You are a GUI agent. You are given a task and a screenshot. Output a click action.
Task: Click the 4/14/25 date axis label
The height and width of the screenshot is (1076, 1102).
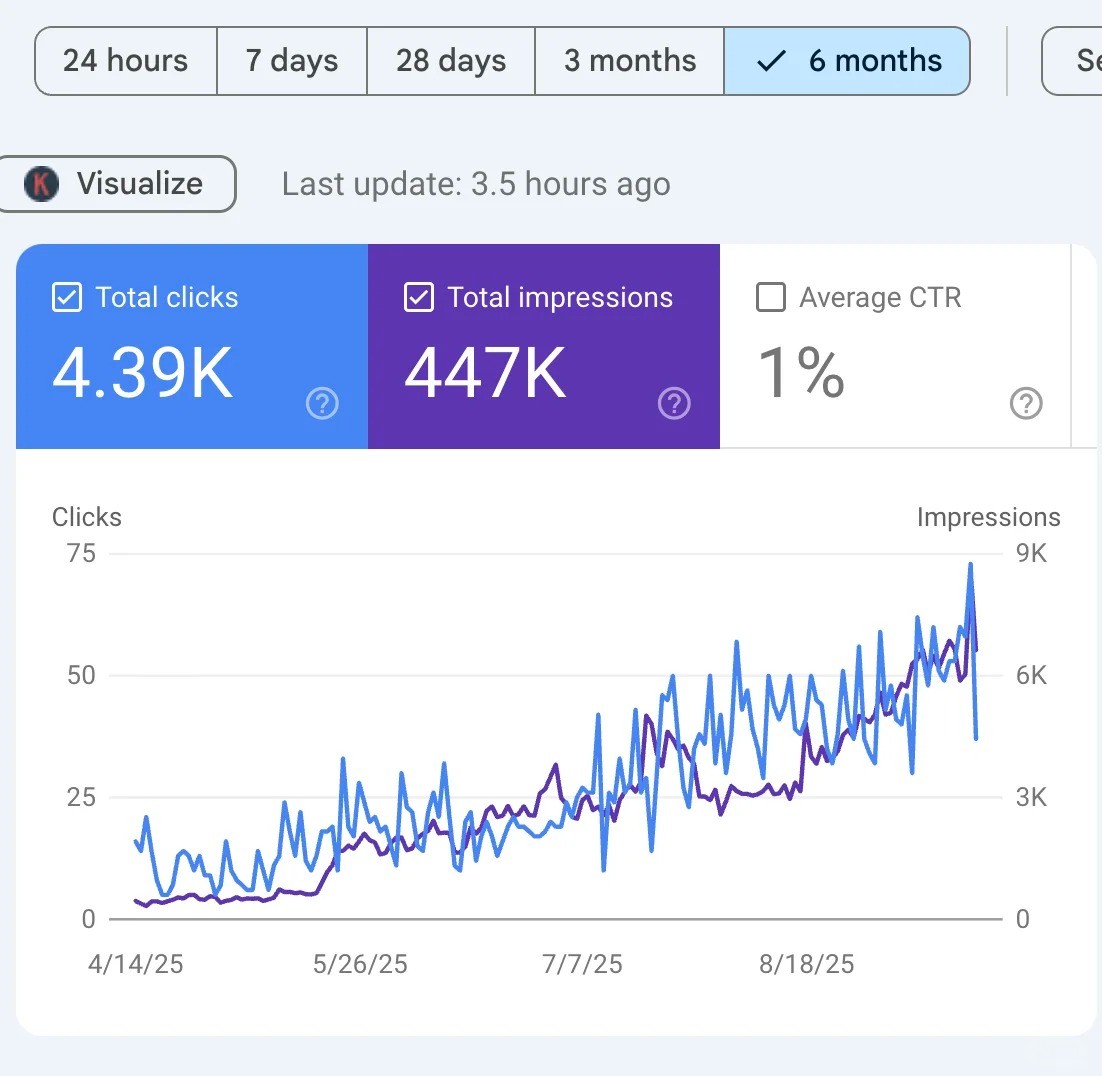136,964
